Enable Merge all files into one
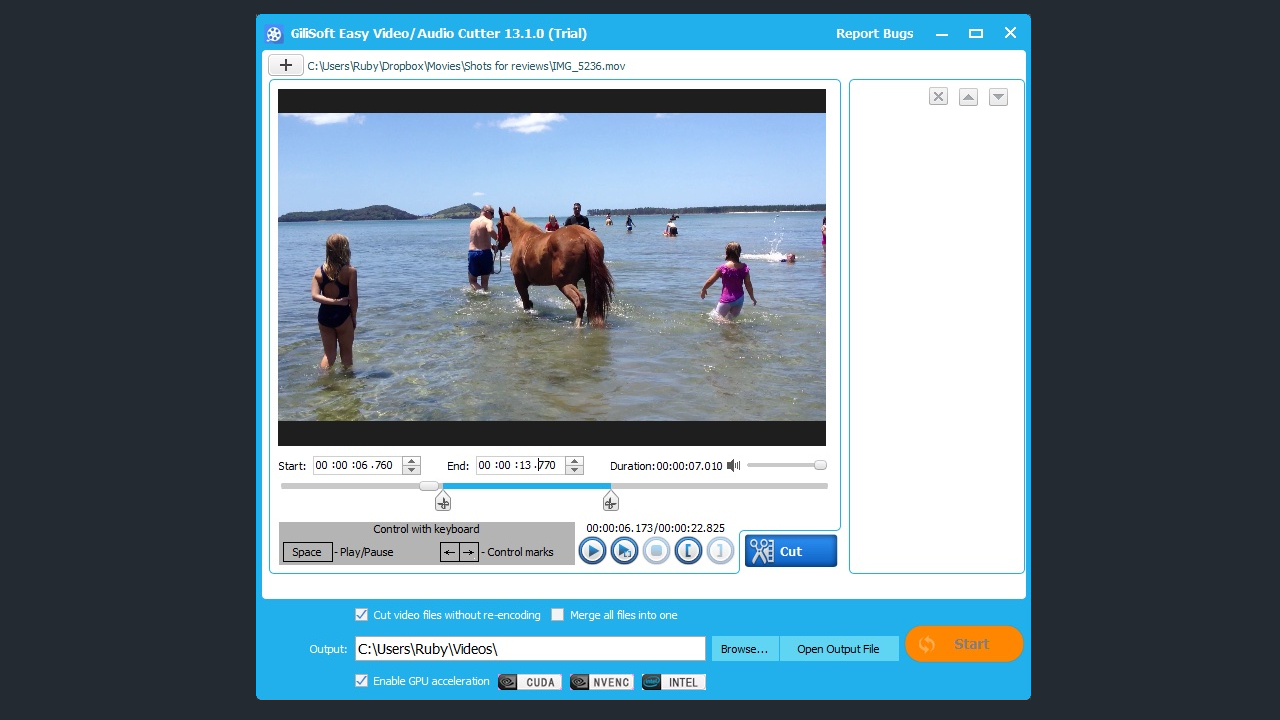Image resolution: width=1280 pixels, height=720 pixels. click(x=558, y=615)
